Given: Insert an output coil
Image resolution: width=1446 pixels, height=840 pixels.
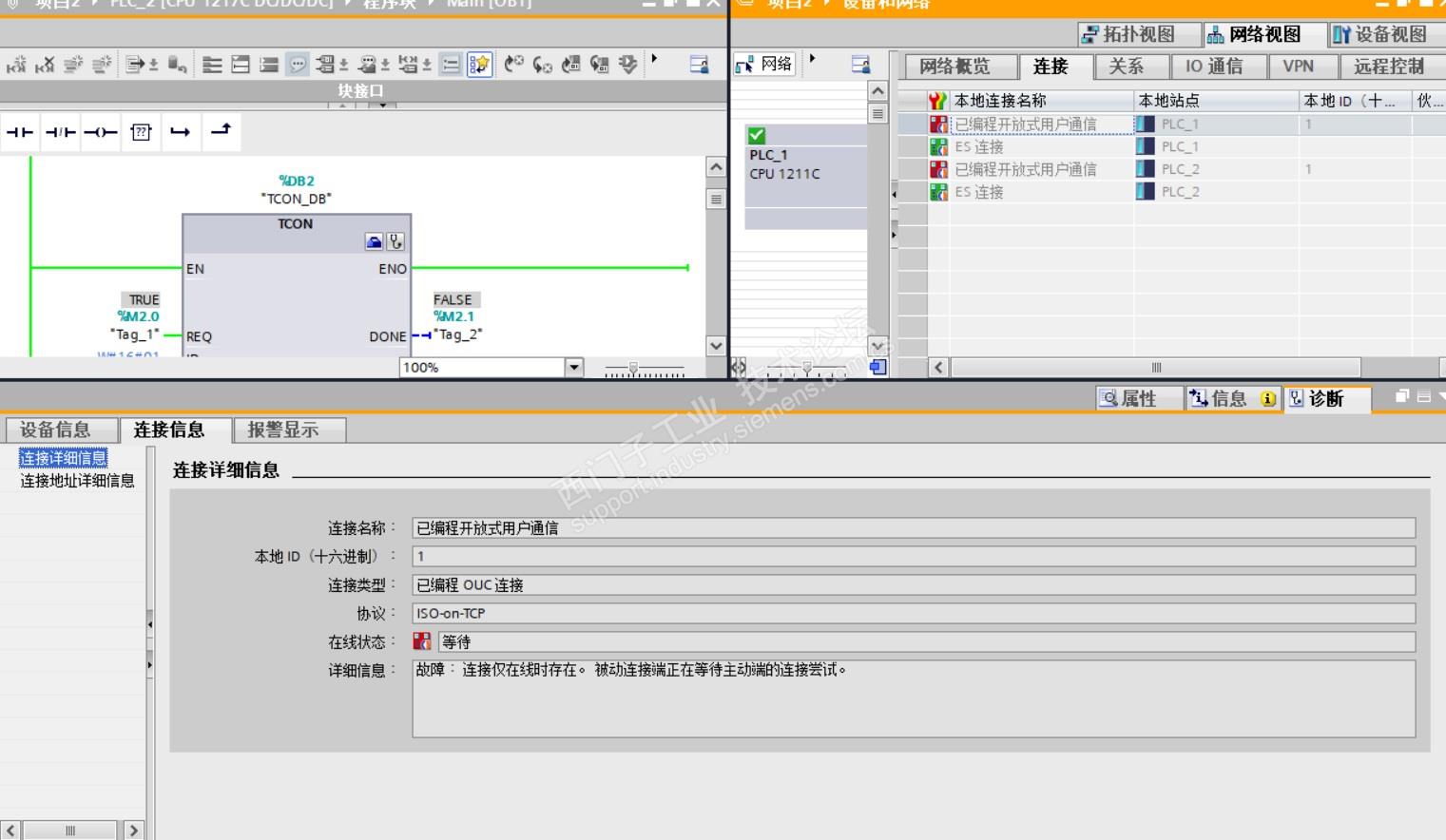Looking at the screenshot, I should (101, 132).
